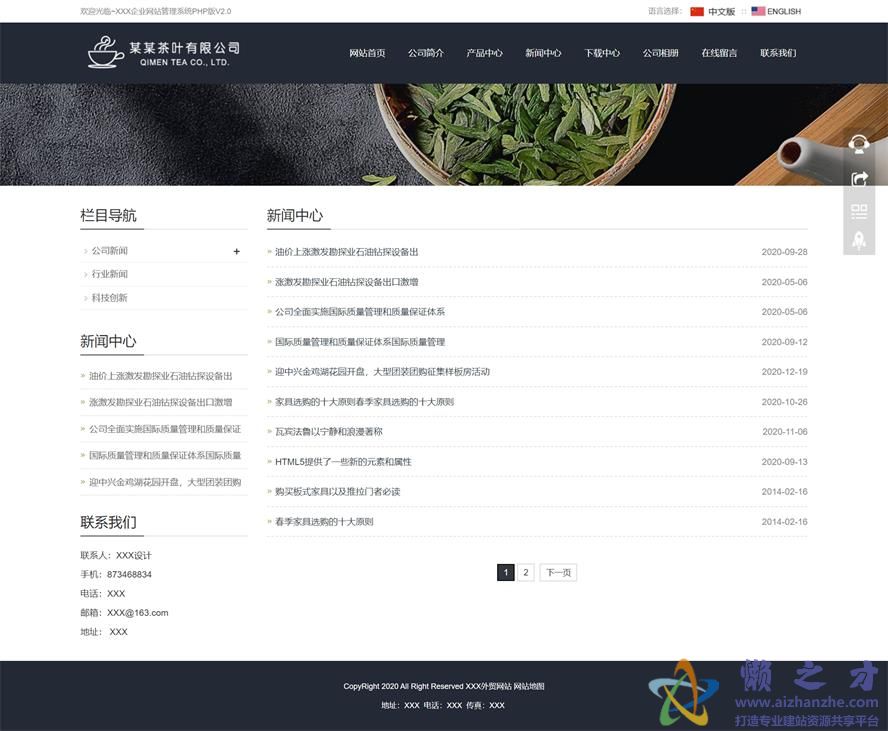Expand 公司新闻 with the plus sign
This screenshot has width=888, height=731.
236,251
